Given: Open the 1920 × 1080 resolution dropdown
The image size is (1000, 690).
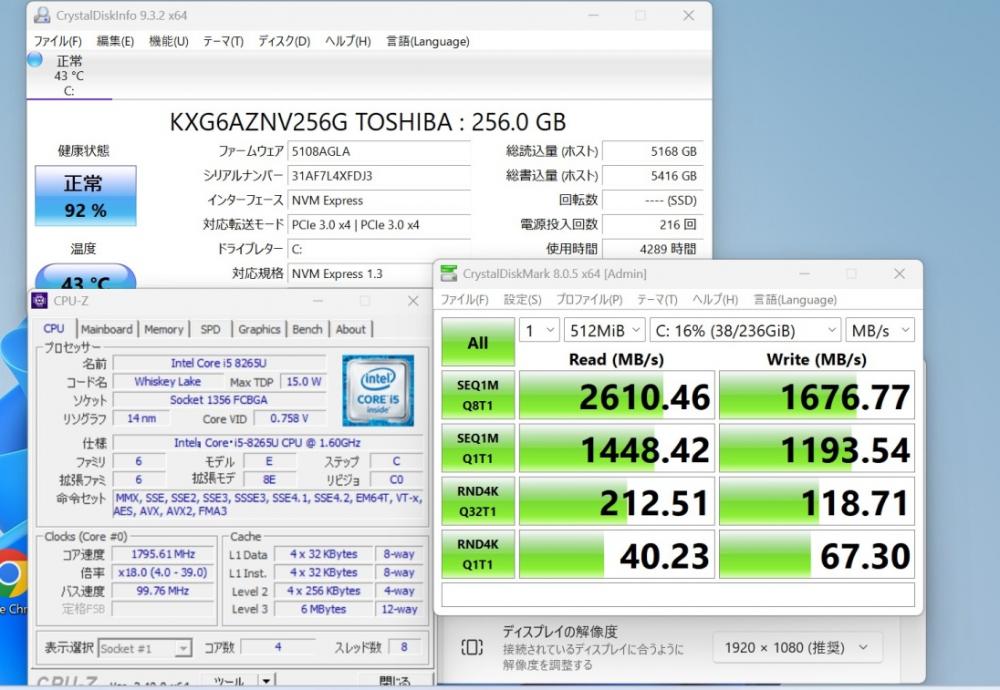Looking at the screenshot, I should point(797,648).
